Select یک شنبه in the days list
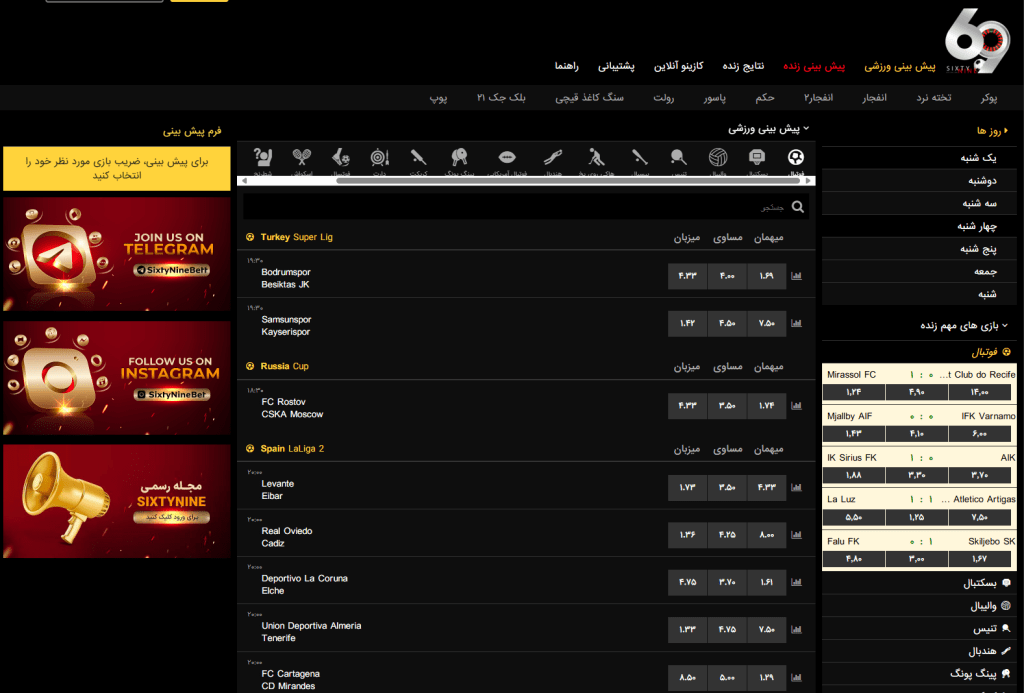Image resolution: width=1024 pixels, height=693 pixels. (920, 157)
